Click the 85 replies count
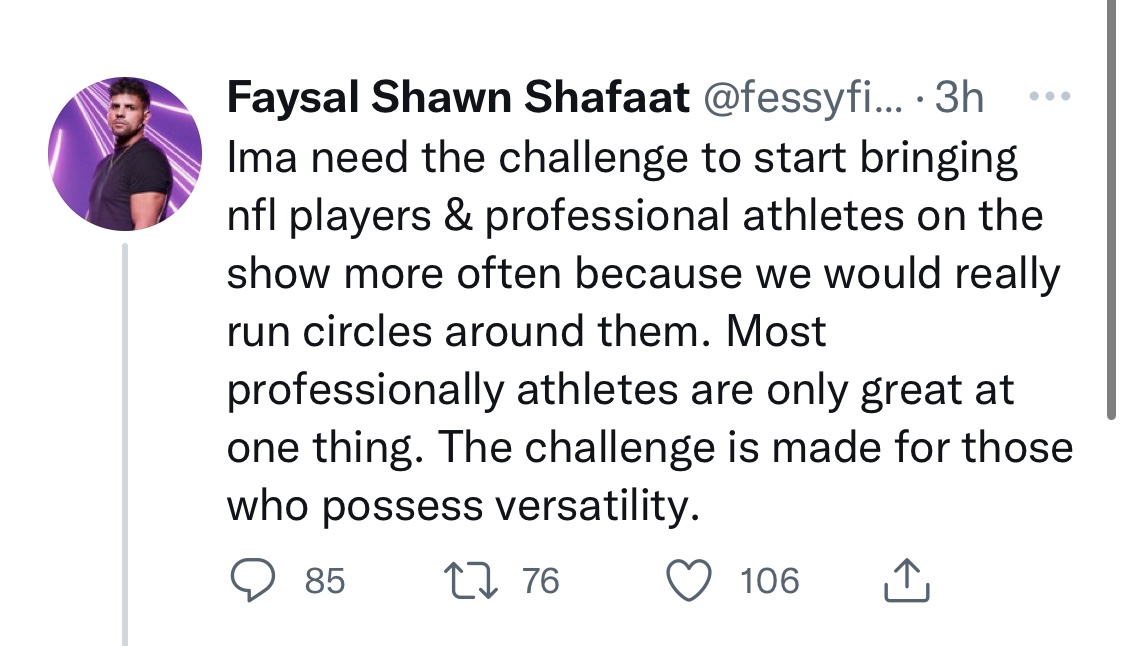Viewport: 1125px width, 646px height. [x=325, y=581]
